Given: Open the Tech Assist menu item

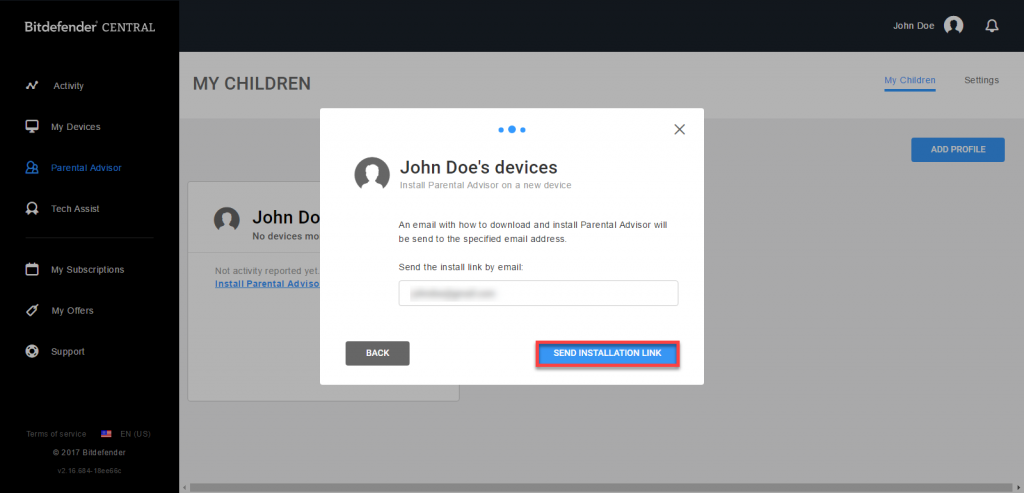Looking at the screenshot, I should point(75,209).
